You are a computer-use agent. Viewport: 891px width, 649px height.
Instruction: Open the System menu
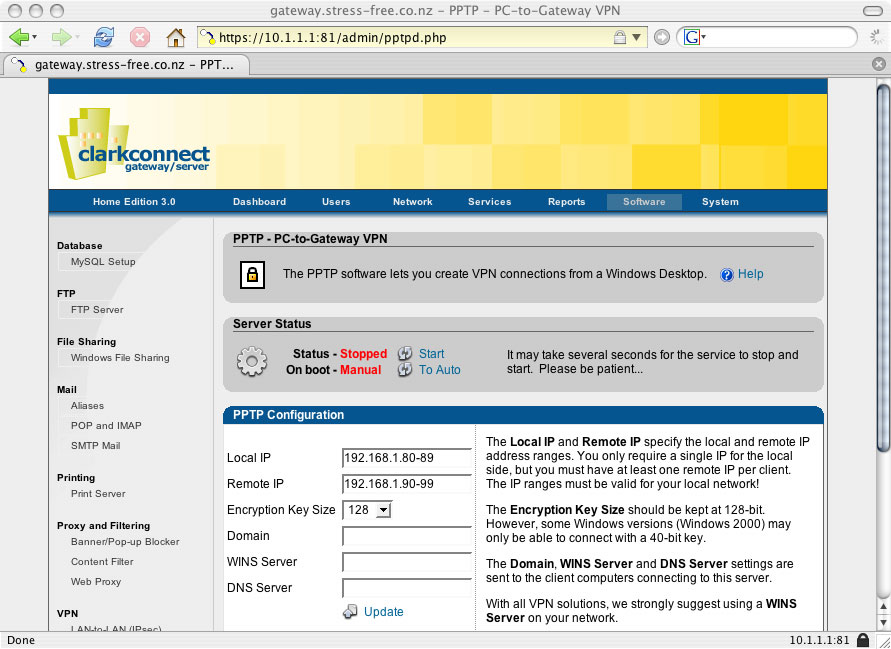(720, 202)
